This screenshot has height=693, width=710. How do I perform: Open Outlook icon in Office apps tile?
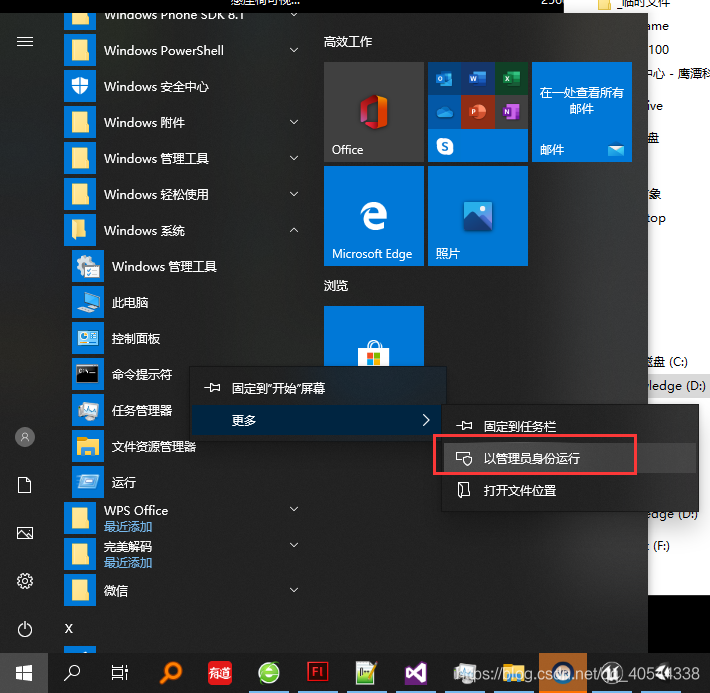(x=444, y=79)
